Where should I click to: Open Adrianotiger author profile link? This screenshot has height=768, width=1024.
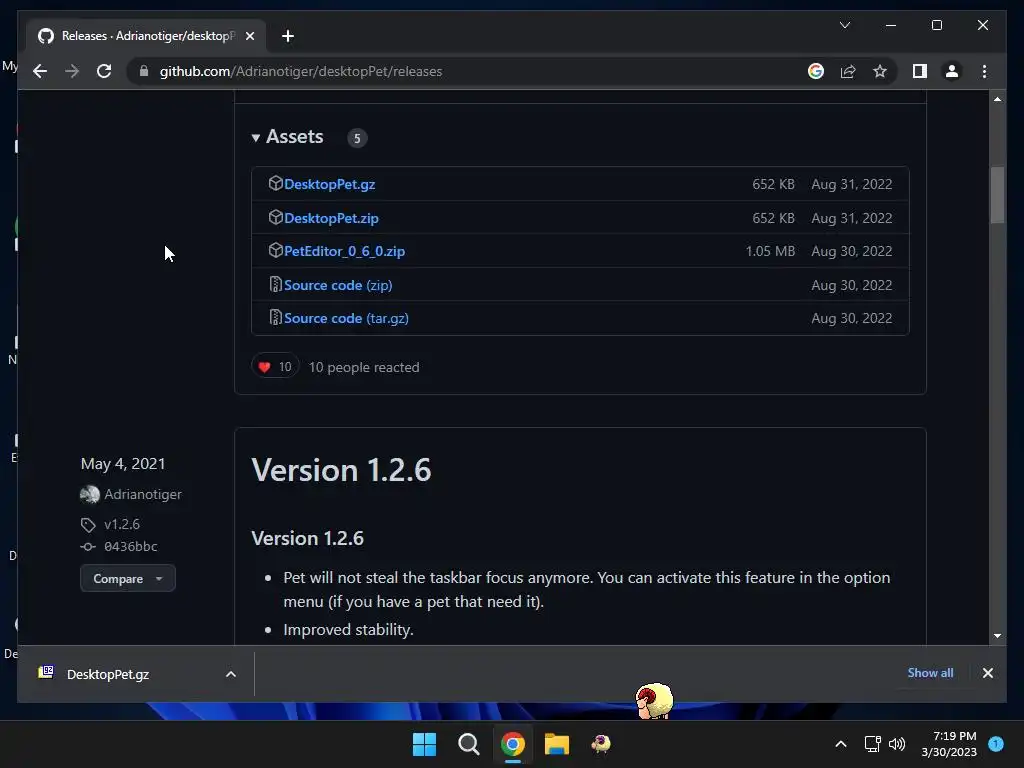coord(143,494)
